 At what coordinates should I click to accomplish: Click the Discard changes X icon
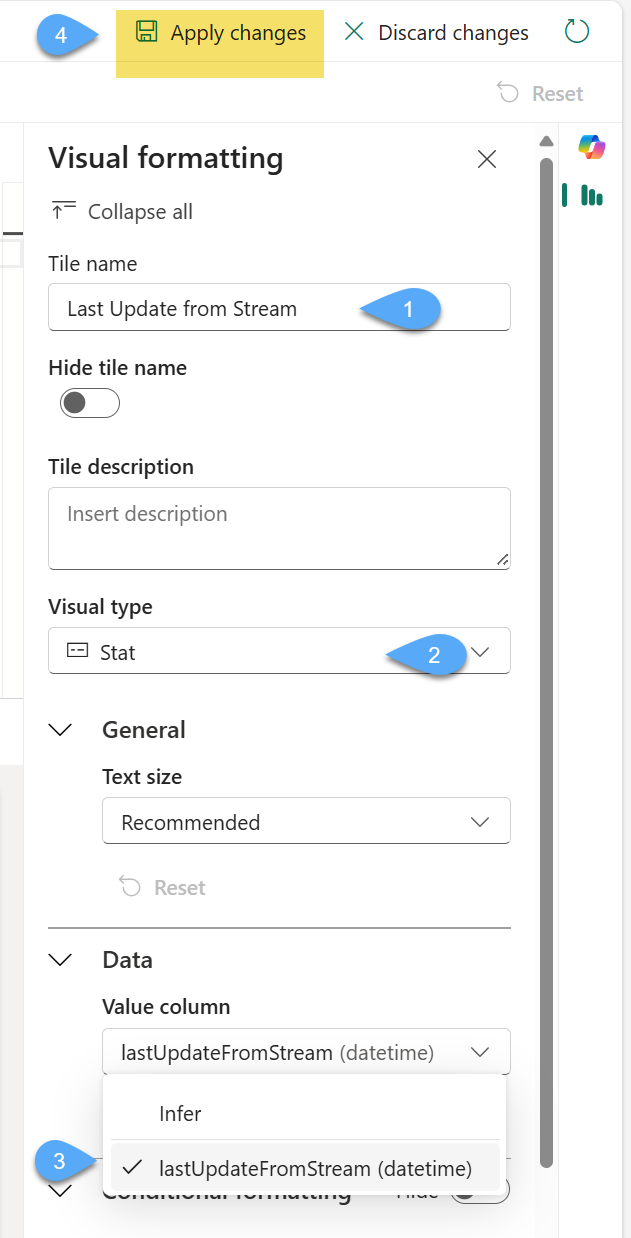(x=354, y=32)
